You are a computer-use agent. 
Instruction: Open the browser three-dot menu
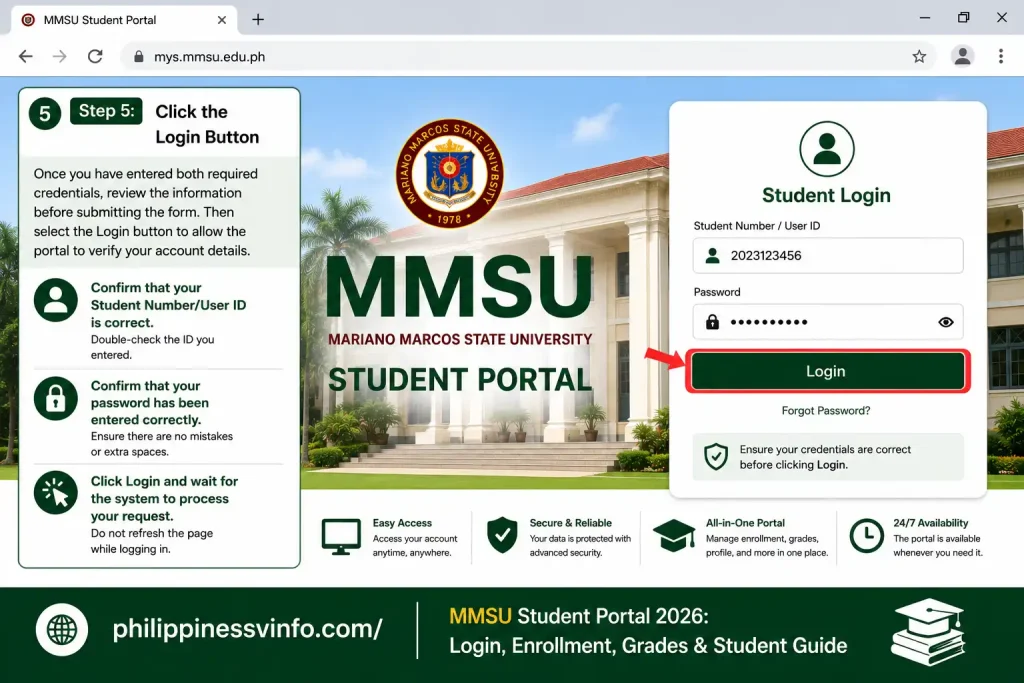click(x=1000, y=57)
